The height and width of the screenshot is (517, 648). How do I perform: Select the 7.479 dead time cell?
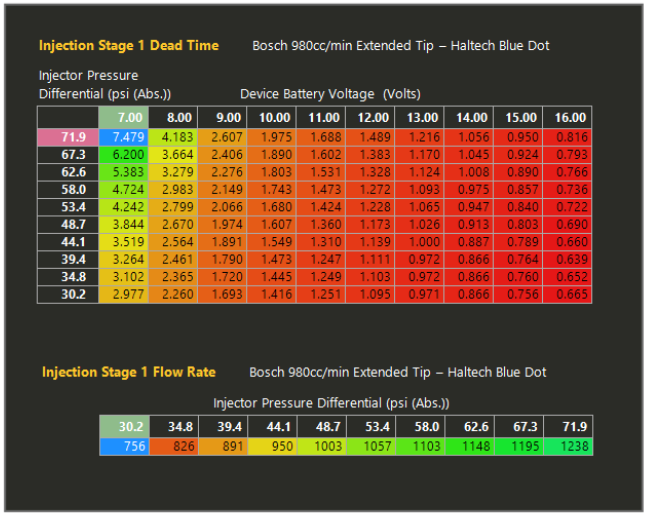124,137
